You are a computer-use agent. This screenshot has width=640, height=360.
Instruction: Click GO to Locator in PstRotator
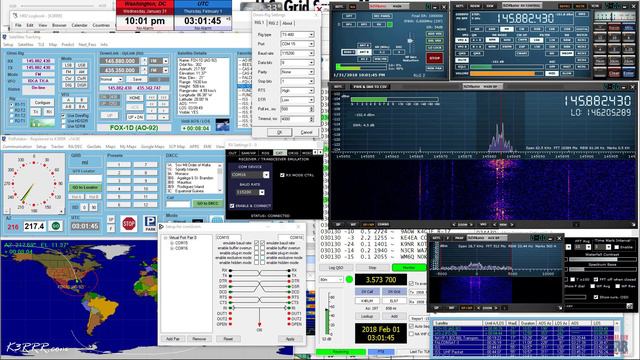point(85,187)
